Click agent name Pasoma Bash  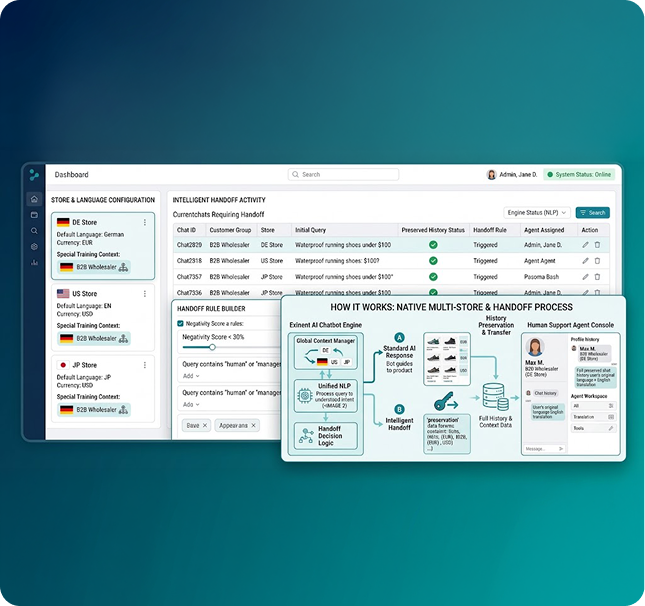541,277
